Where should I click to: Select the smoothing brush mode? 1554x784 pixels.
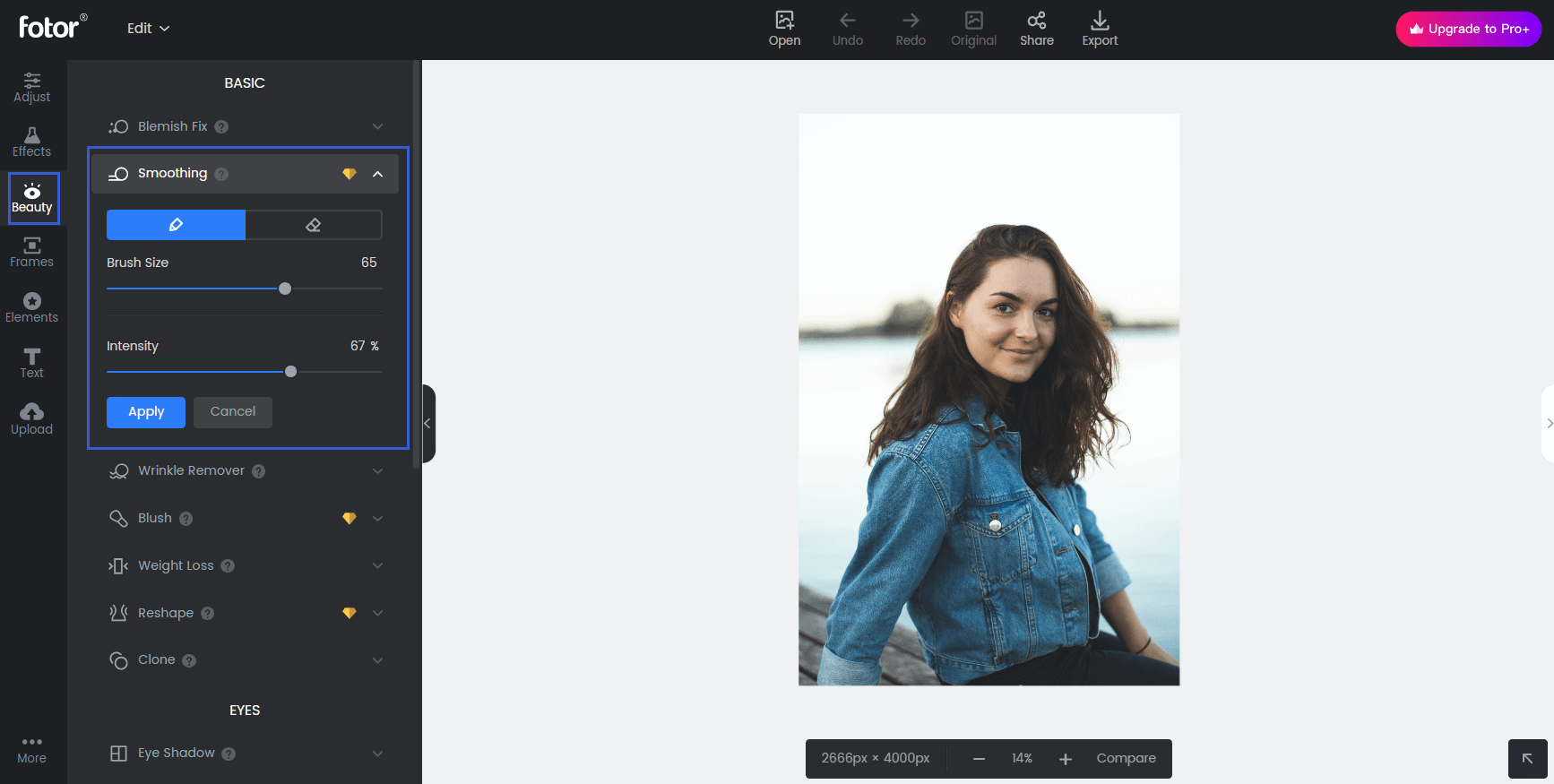click(176, 225)
